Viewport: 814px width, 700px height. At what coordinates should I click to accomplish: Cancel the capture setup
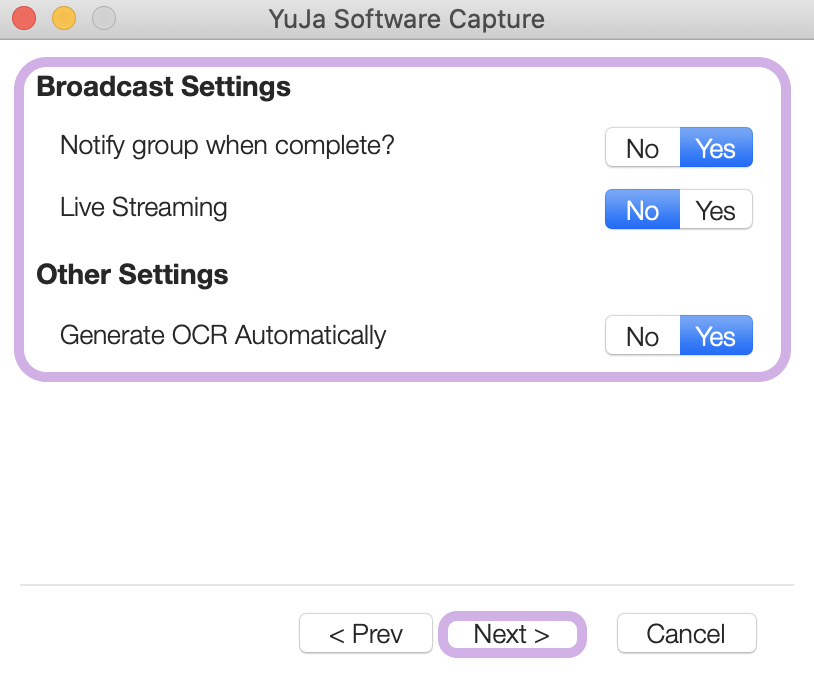tap(686, 634)
